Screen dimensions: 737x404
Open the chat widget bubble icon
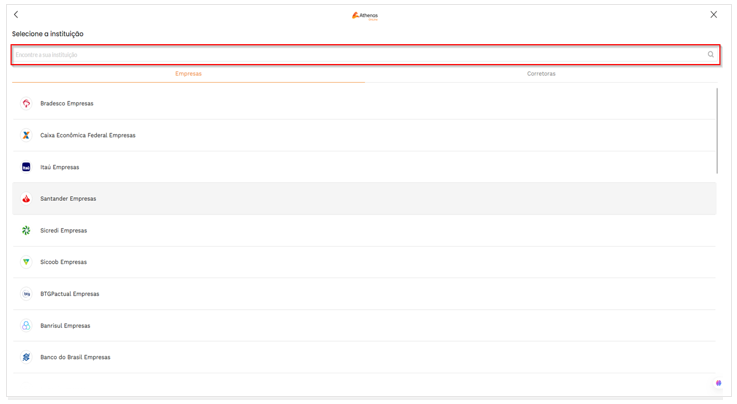click(x=718, y=383)
